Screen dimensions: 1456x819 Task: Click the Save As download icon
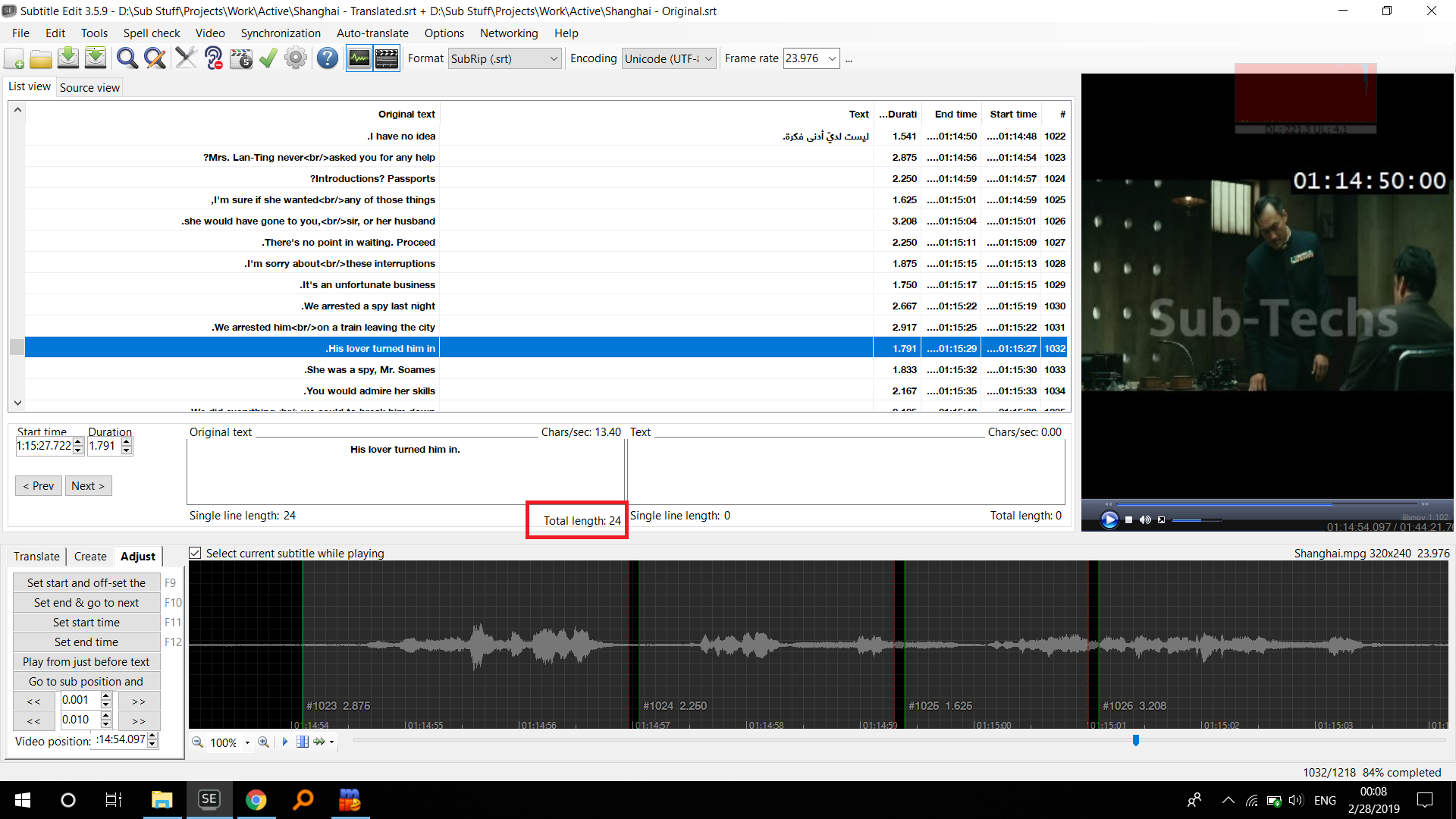click(x=96, y=58)
